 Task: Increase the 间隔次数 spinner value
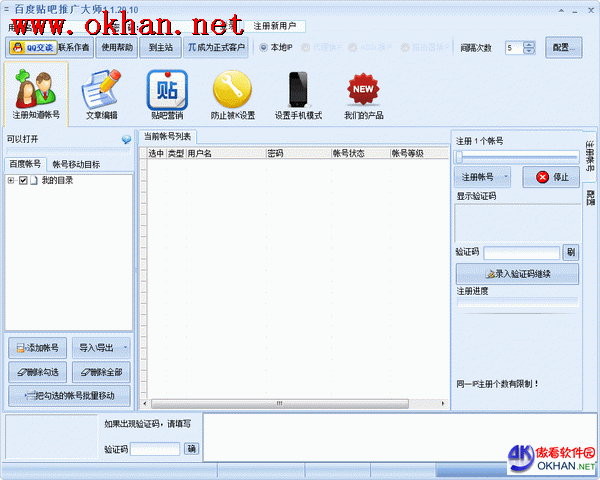pos(529,44)
